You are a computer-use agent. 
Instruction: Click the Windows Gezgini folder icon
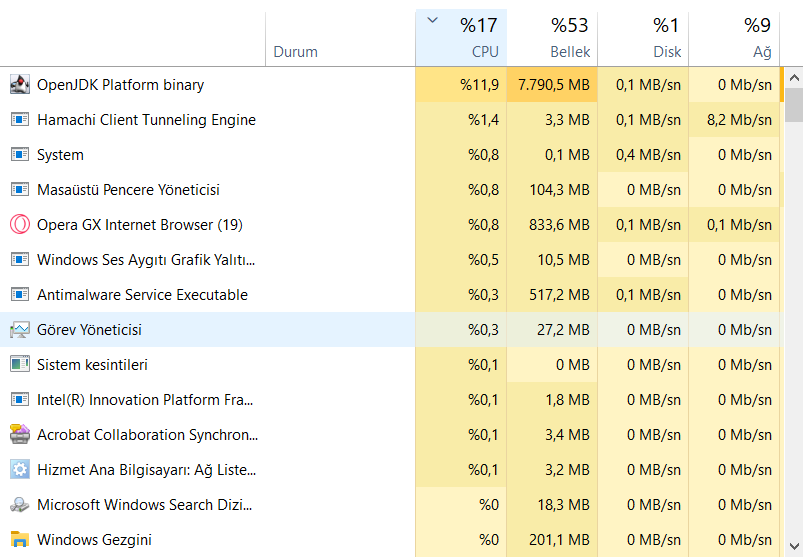(x=20, y=540)
